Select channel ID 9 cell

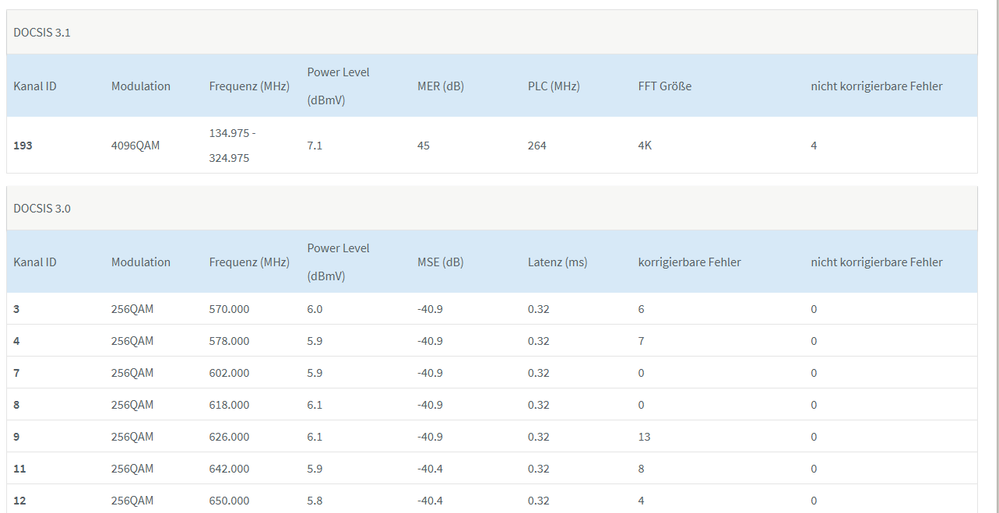(x=17, y=437)
